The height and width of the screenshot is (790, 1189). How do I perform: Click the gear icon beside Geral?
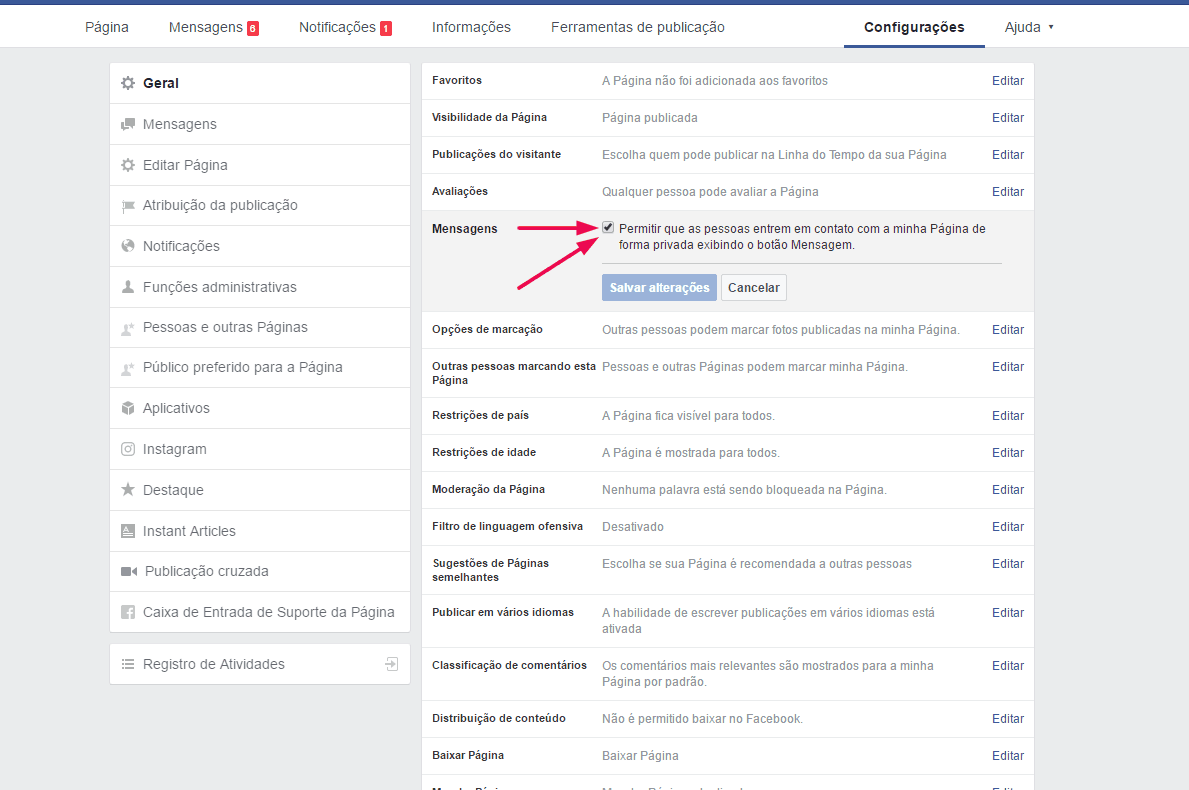pos(128,83)
